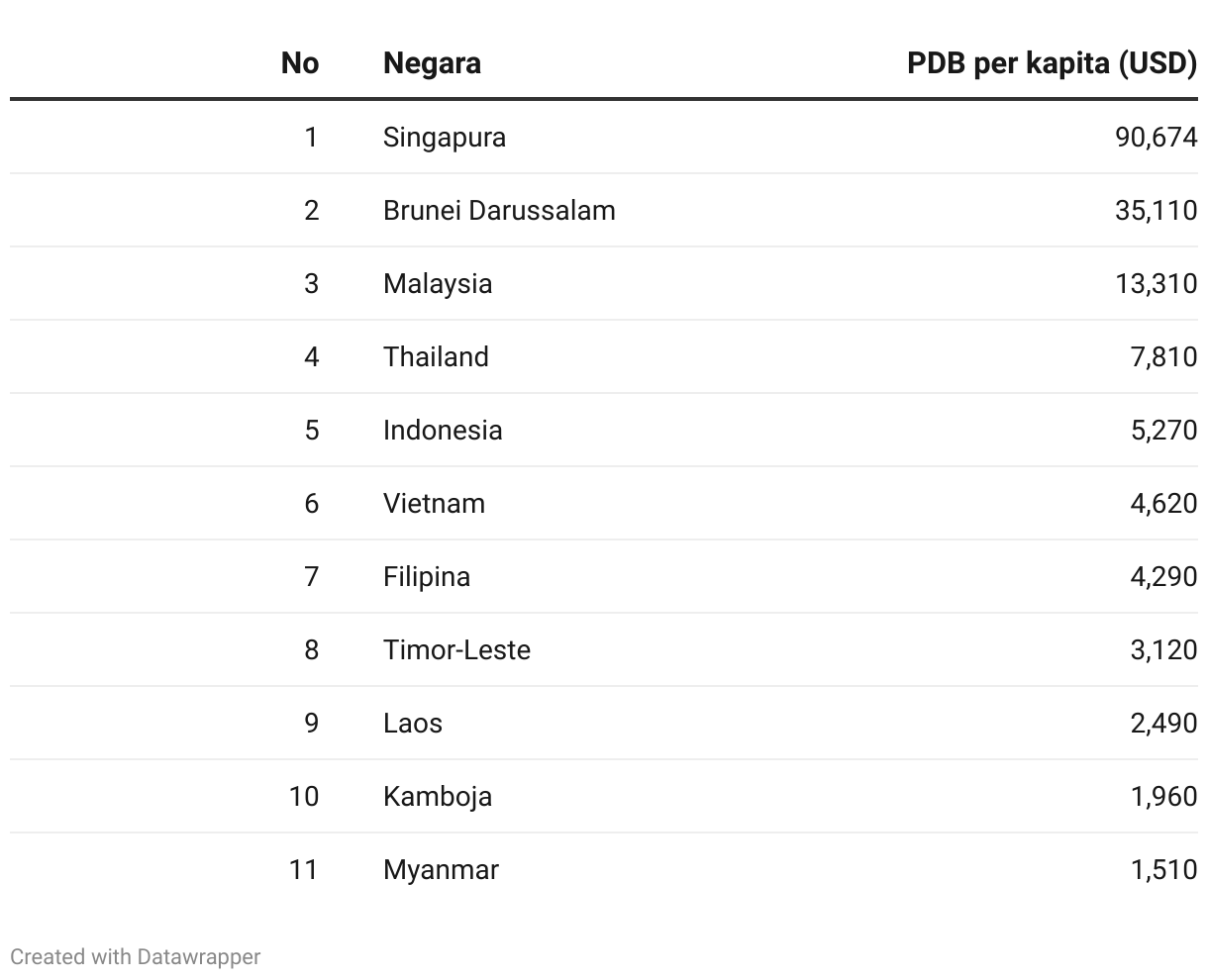Viewport: 1208px width, 980px height.
Task: Select Vietnam in the Negara column
Action: pos(434,503)
